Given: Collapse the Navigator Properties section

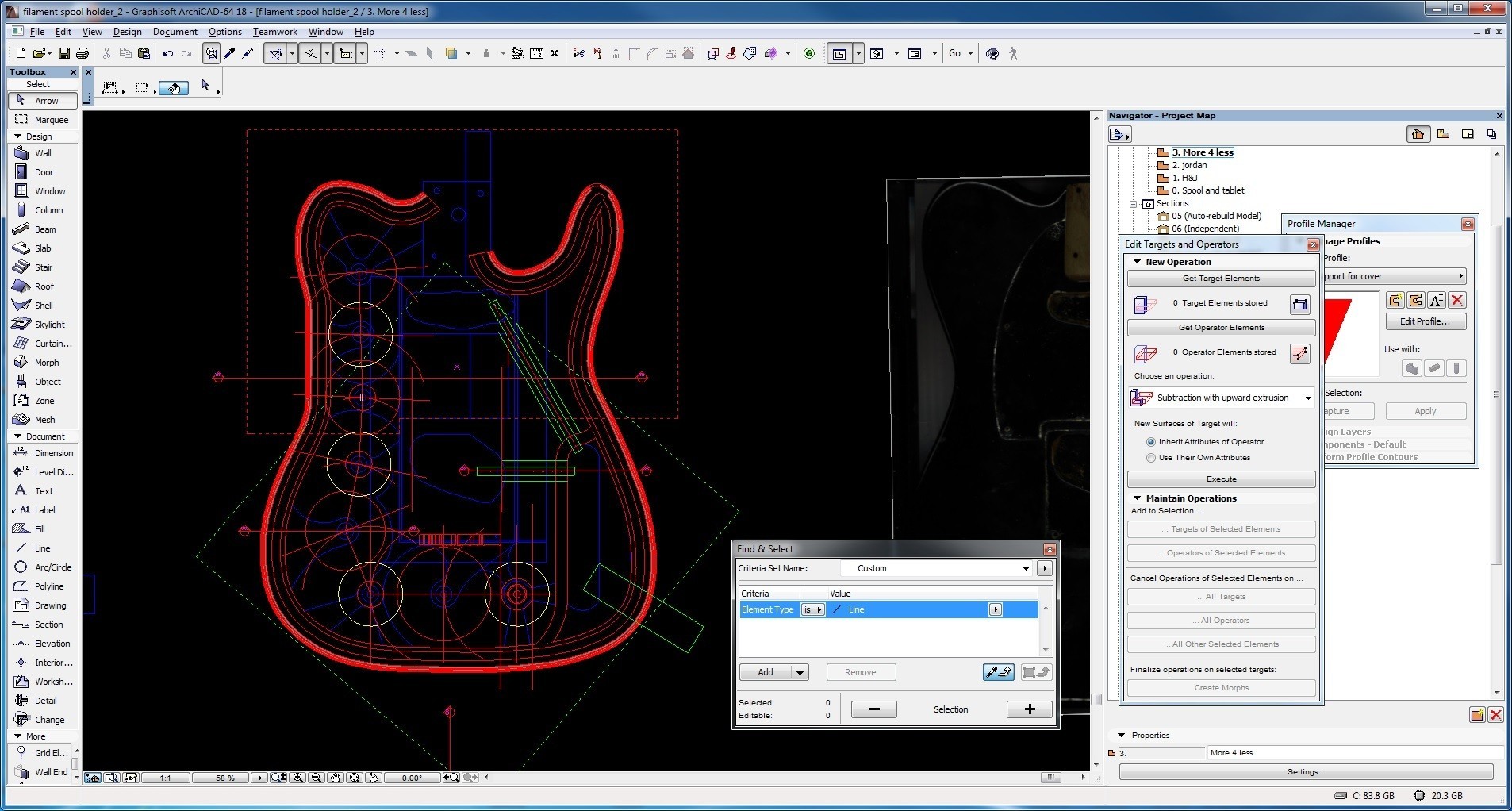Looking at the screenshot, I should 1121,736.
